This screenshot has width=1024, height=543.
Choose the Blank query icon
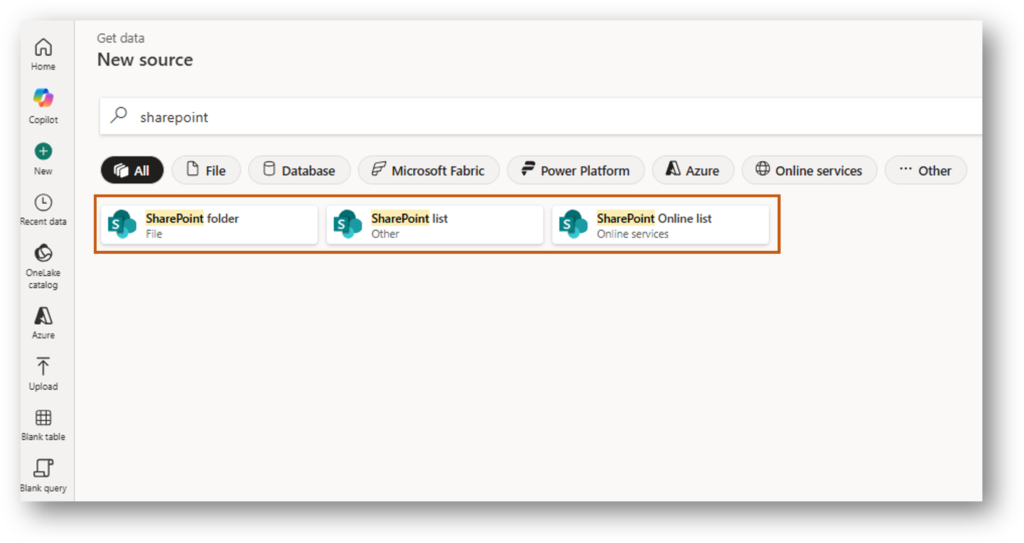pos(43,468)
